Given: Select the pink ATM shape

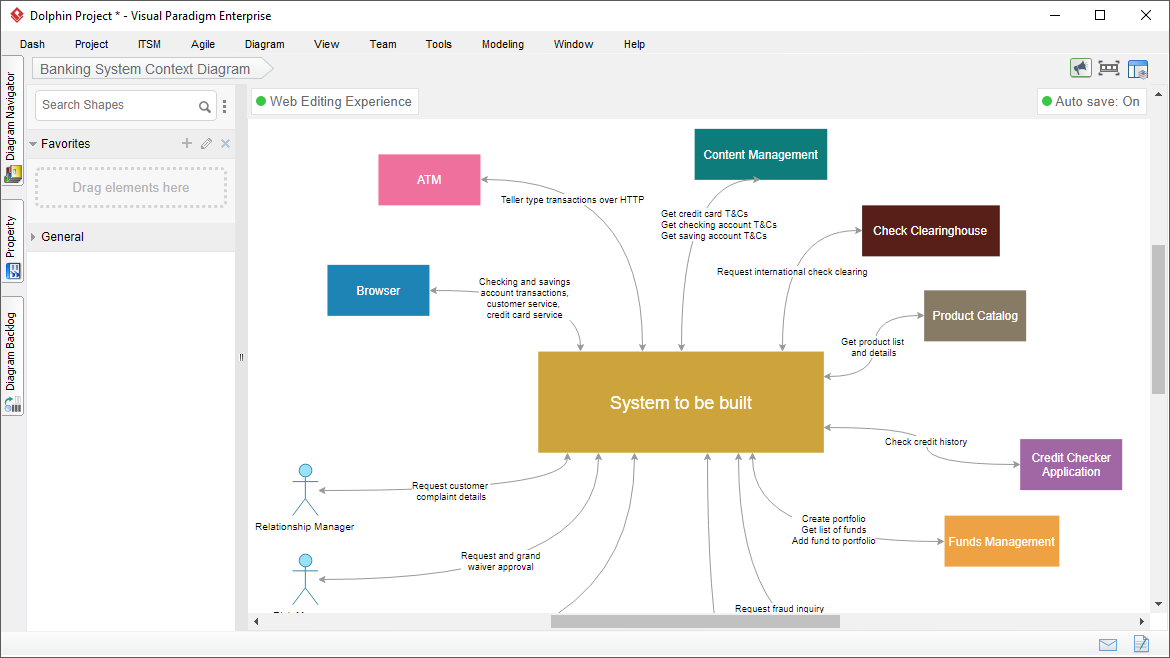Looking at the screenshot, I should click(x=429, y=180).
